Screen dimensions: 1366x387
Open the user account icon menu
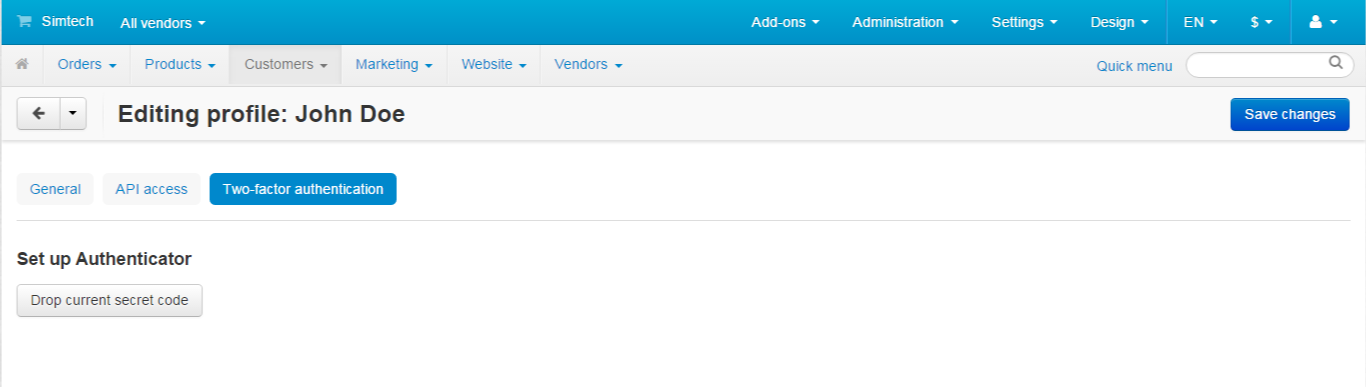point(1323,22)
